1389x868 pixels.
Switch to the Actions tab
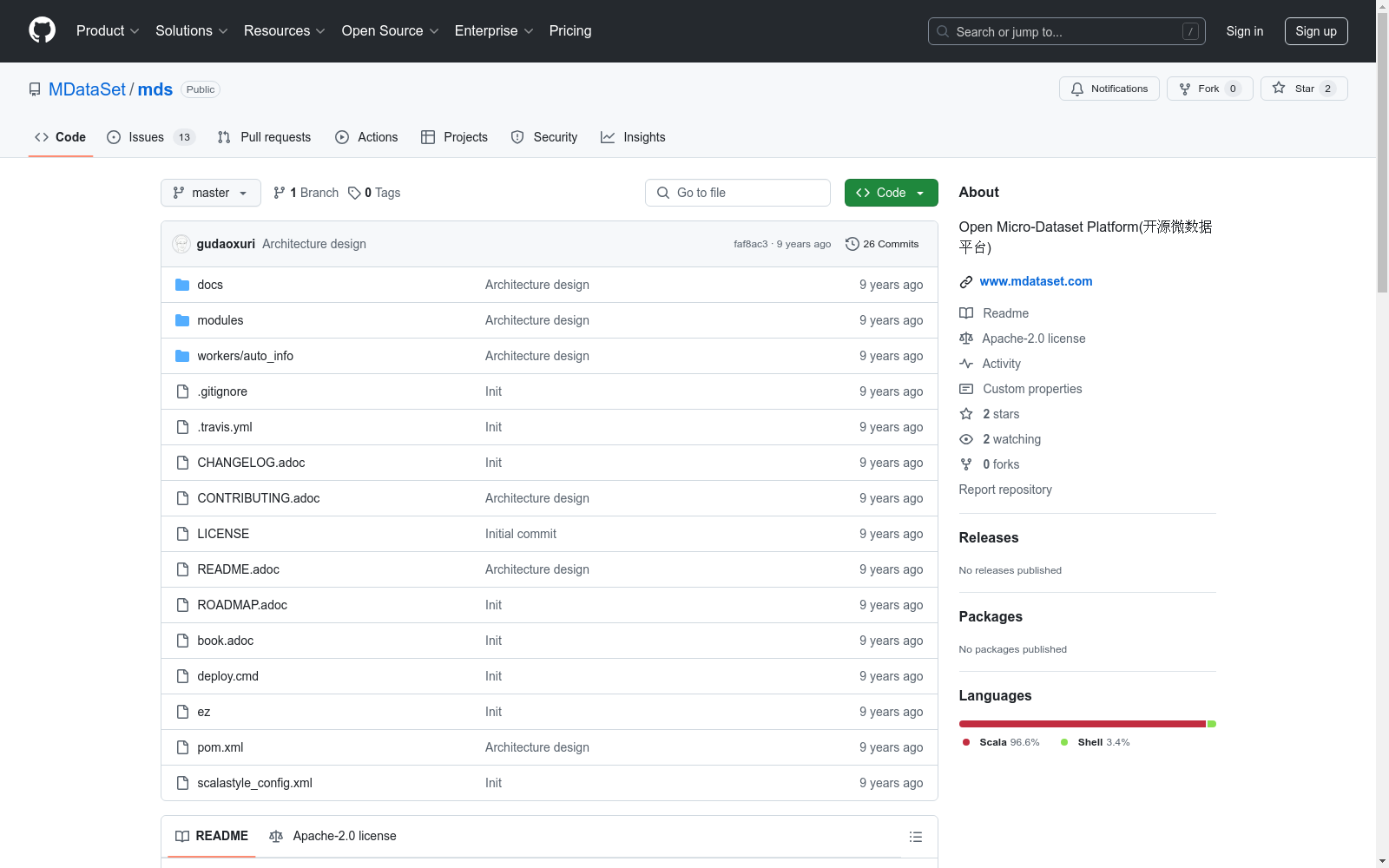[x=366, y=137]
